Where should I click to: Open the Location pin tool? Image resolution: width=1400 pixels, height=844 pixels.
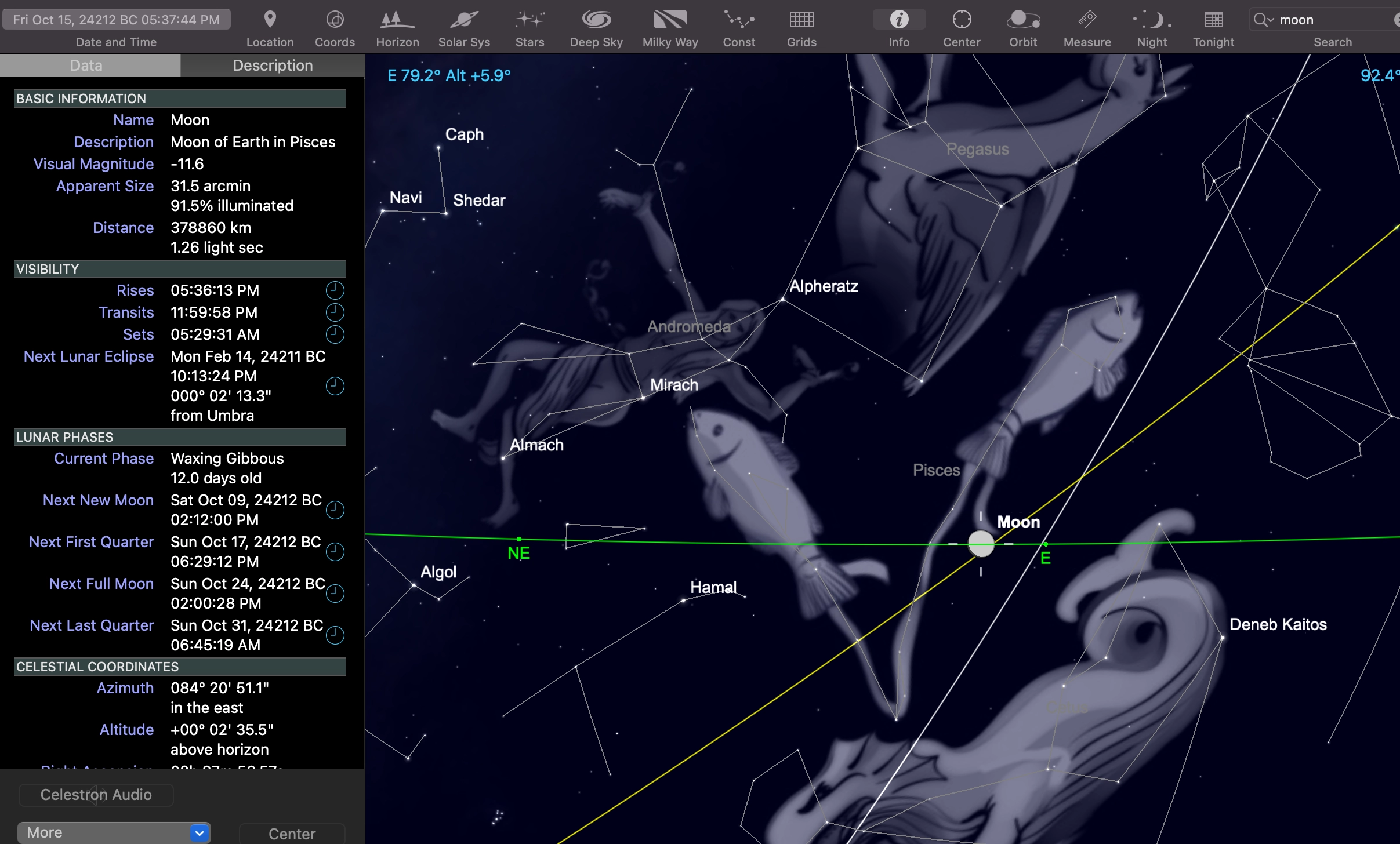pos(270,20)
